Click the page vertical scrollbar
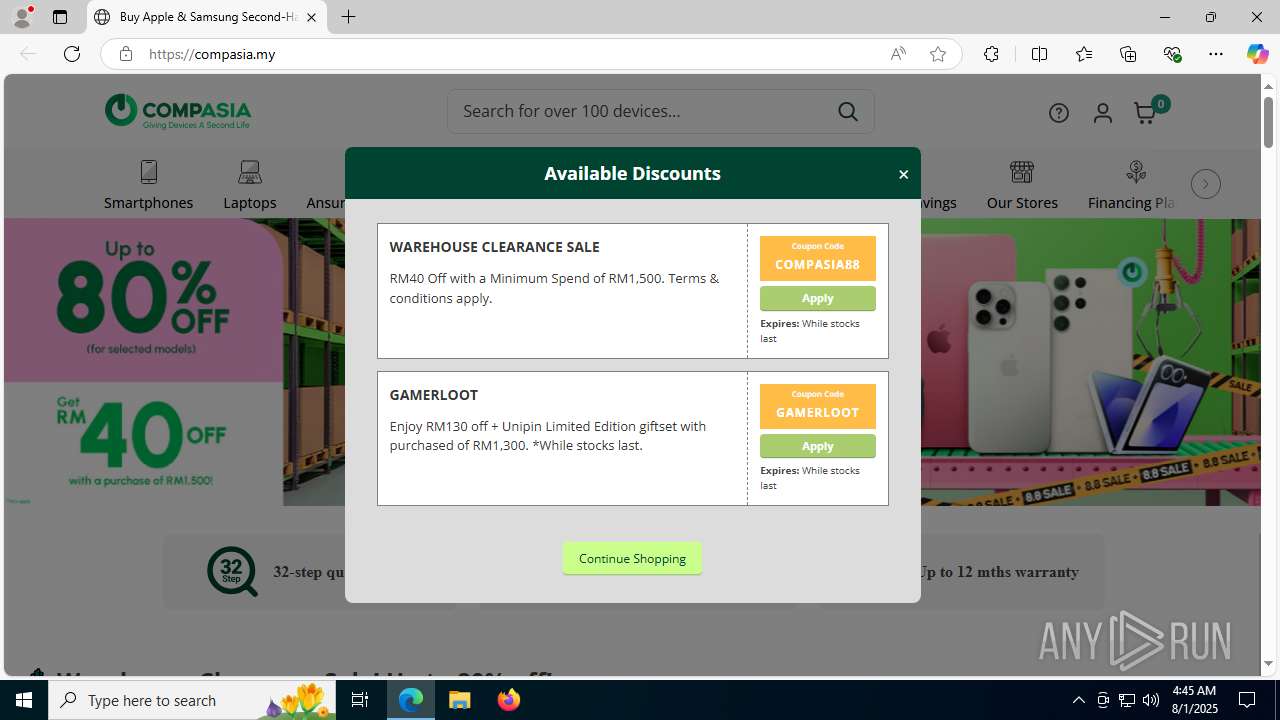The image size is (1280, 720). [1268, 122]
